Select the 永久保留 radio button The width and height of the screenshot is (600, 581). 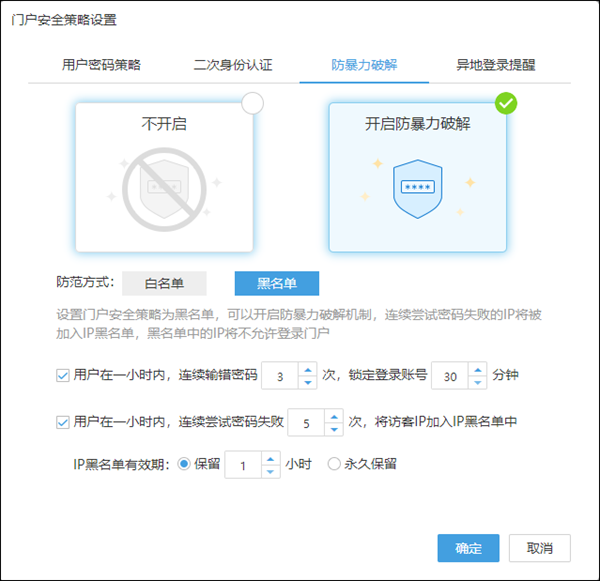click(x=334, y=465)
